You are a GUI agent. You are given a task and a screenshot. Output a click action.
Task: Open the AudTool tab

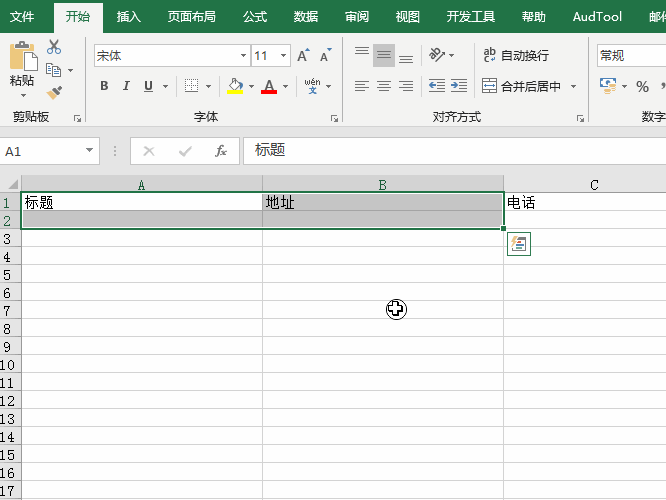pos(597,17)
